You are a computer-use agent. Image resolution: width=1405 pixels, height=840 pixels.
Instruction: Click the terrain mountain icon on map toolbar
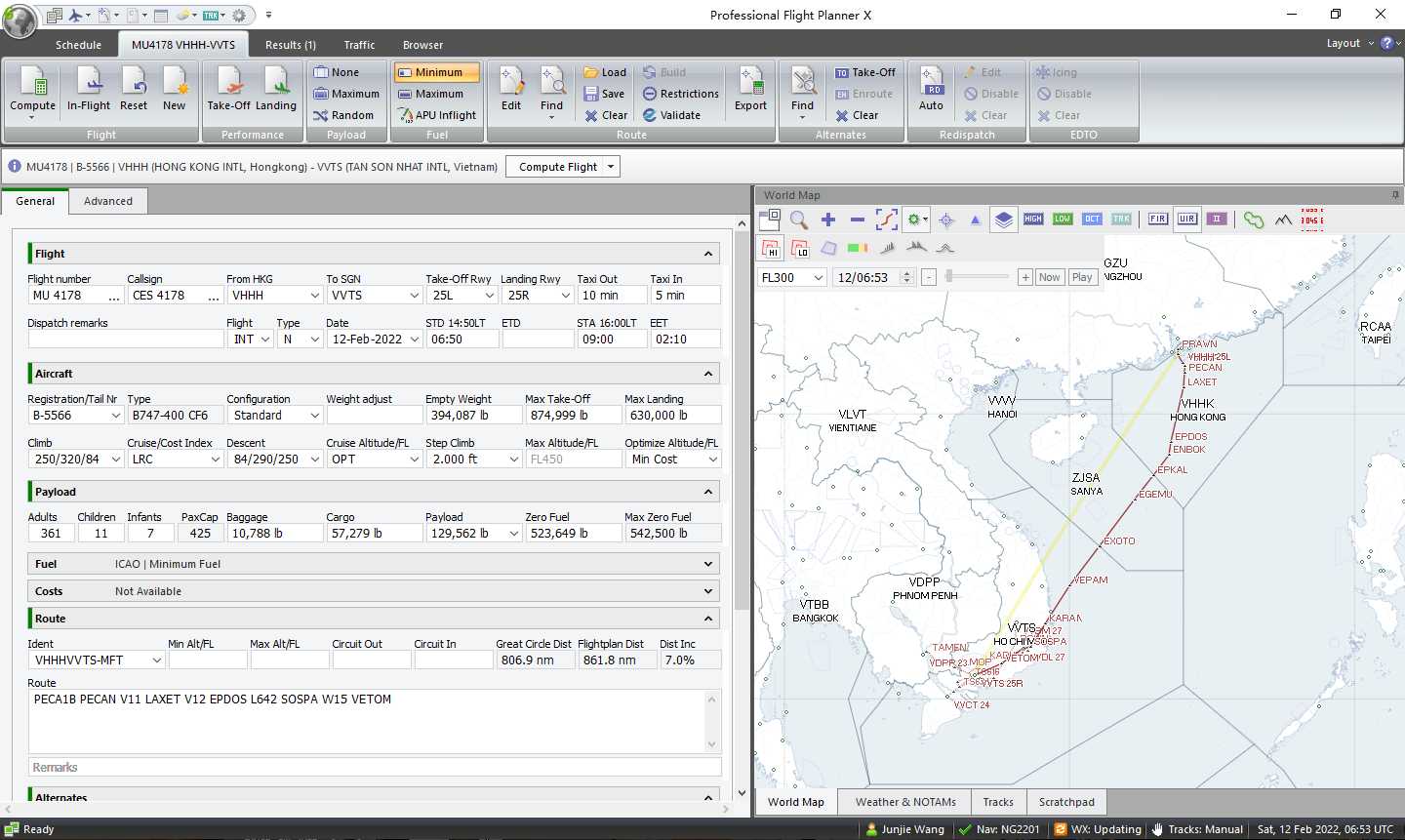(1283, 220)
